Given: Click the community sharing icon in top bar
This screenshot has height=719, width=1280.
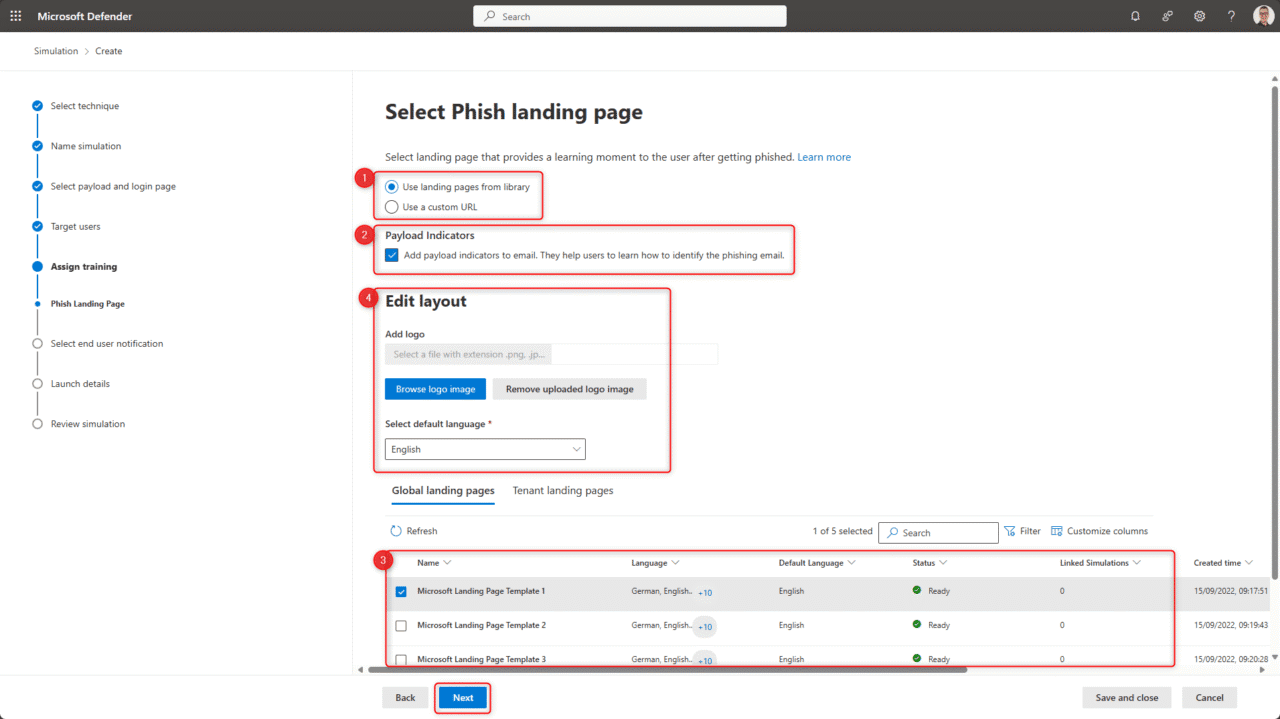Looking at the screenshot, I should pos(1167,16).
